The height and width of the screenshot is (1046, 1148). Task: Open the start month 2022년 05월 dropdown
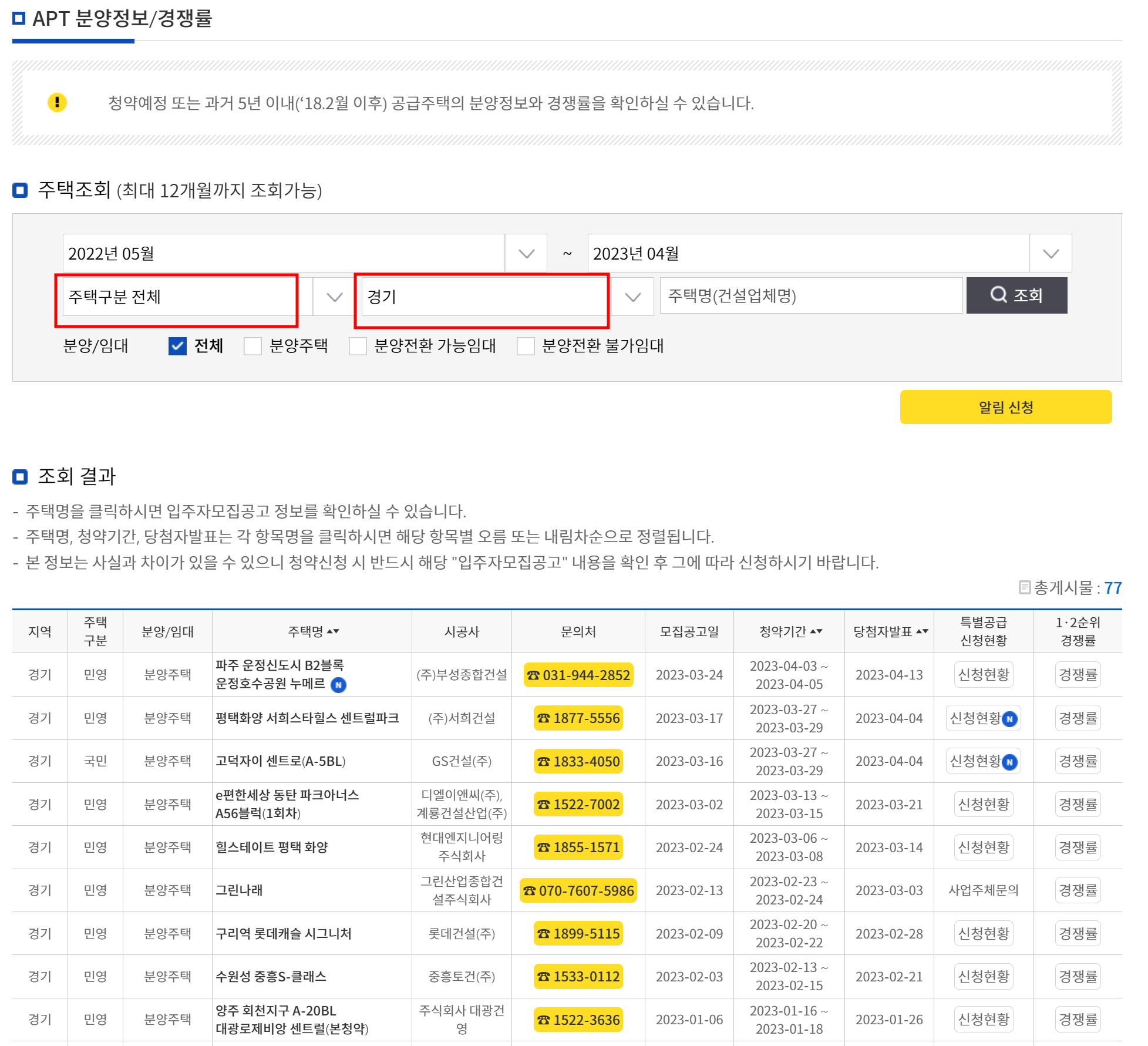coord(305,254)
